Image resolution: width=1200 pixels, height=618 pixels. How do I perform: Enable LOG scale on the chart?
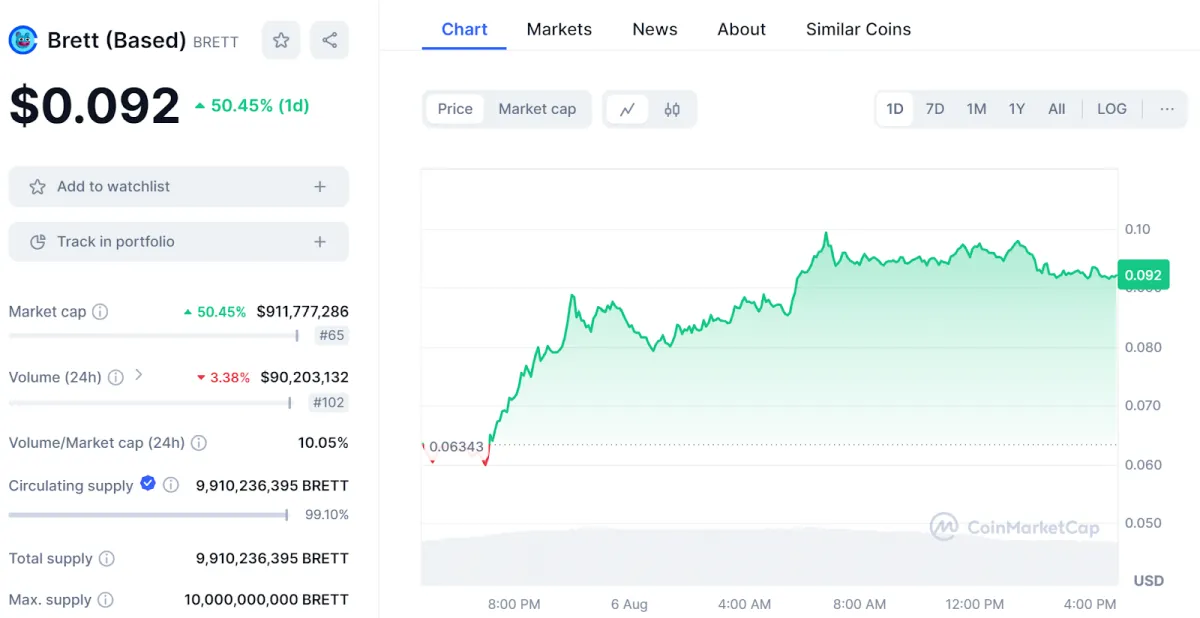1111,108
